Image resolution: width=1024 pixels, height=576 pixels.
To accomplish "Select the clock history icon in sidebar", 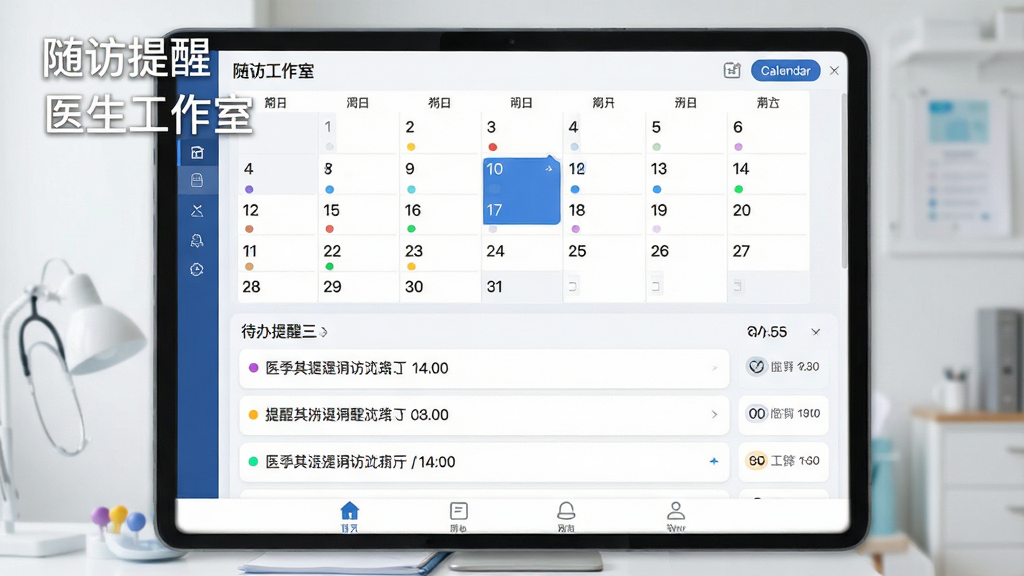I will tap(197, 269).
